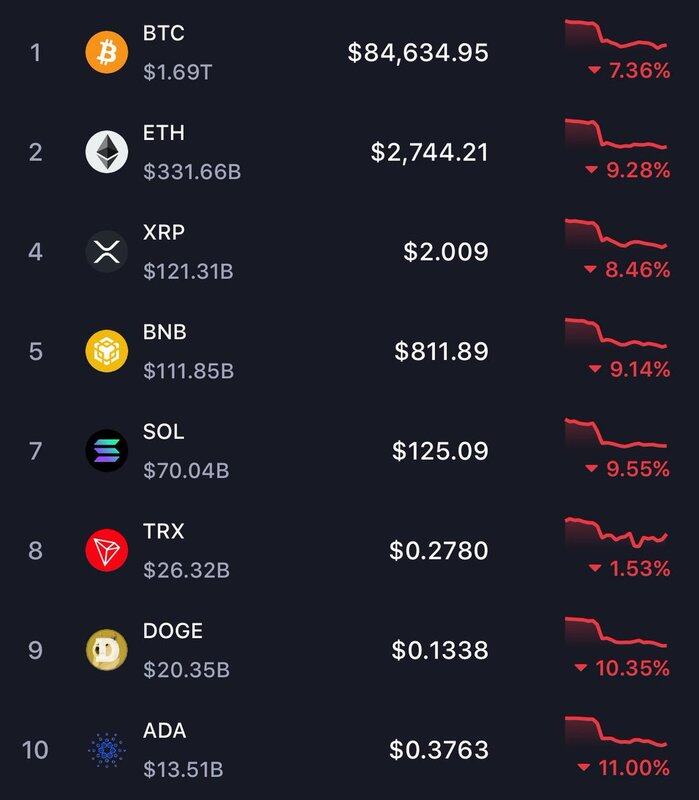Click the BNB yellow logo icon
This screenshot has height=800, width=699.
pos(107,351)
